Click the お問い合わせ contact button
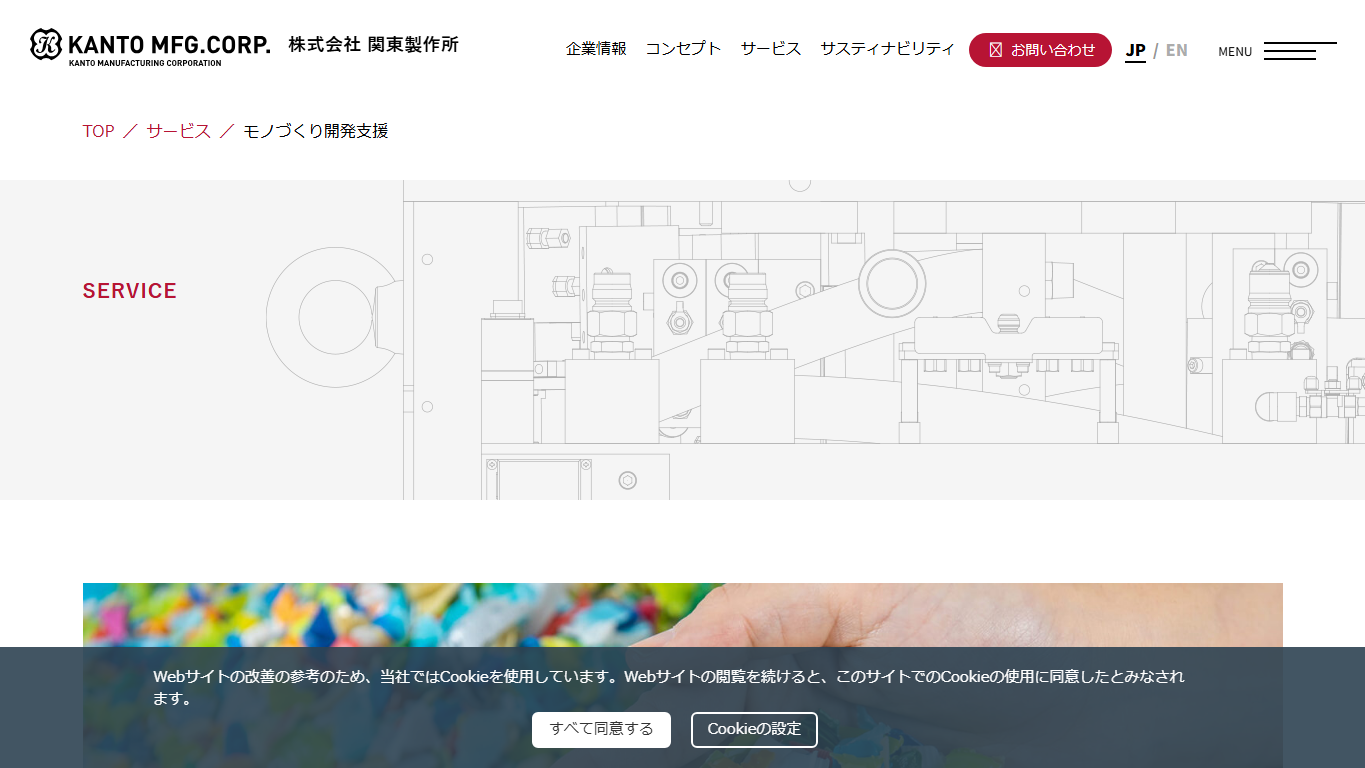The width and height of the screenshot is (1365, 768). (1040, 50)
